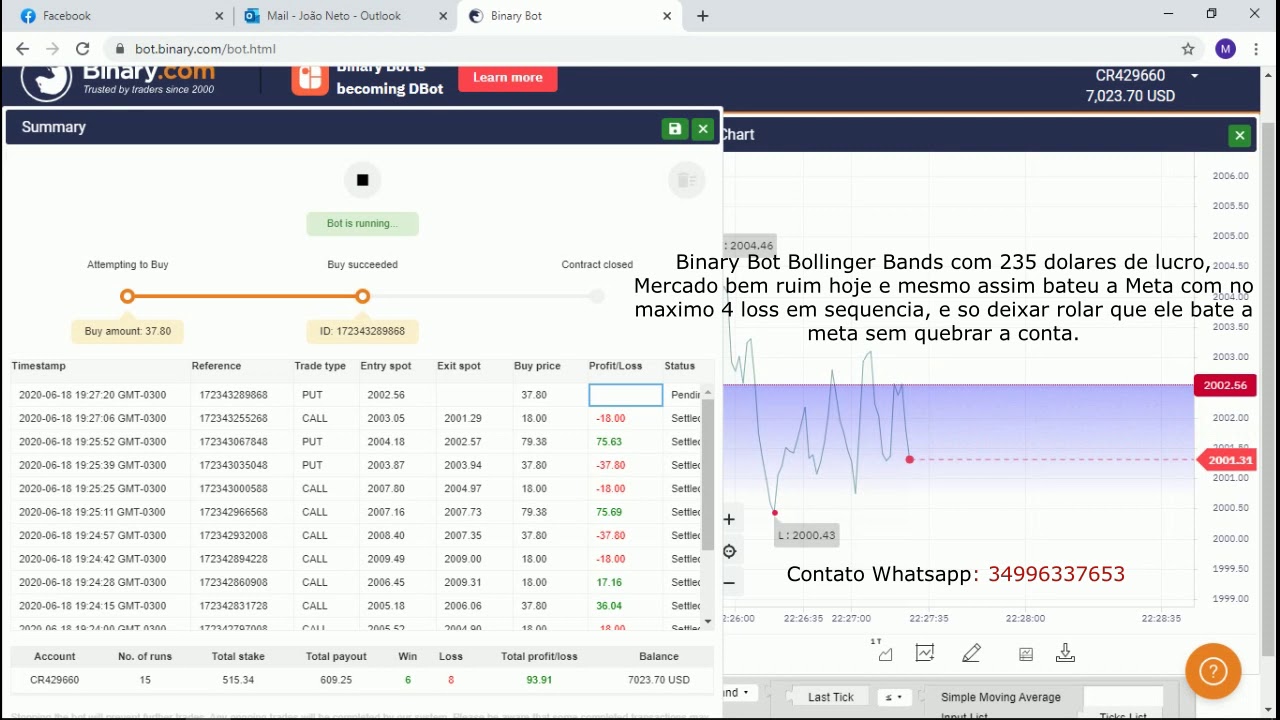Open the chart drawing pencil tool

pyautogui.click(x=971, y=653)
